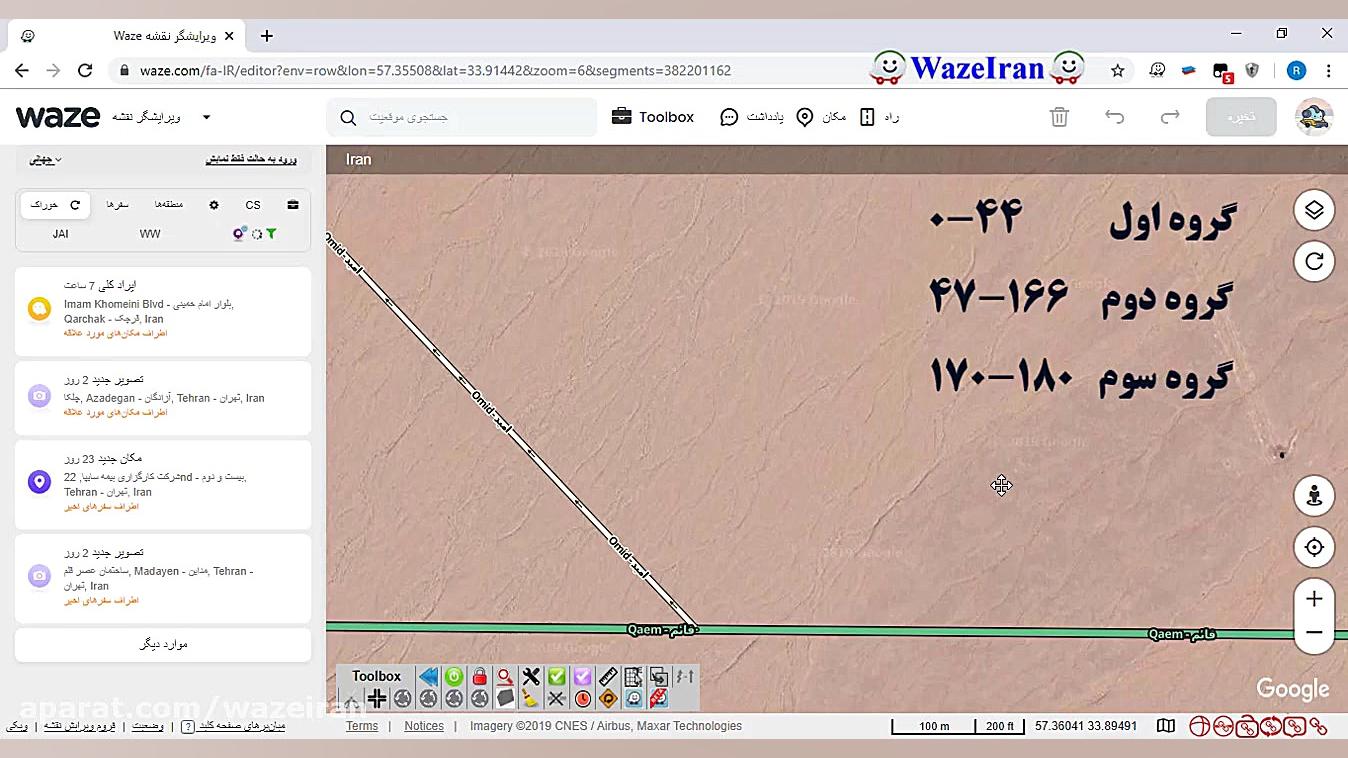Image resolution: width=1348 pixels, height=758 pixels.
Task: Select the red padlock Toolbox icon
Action: pos(480,677)
